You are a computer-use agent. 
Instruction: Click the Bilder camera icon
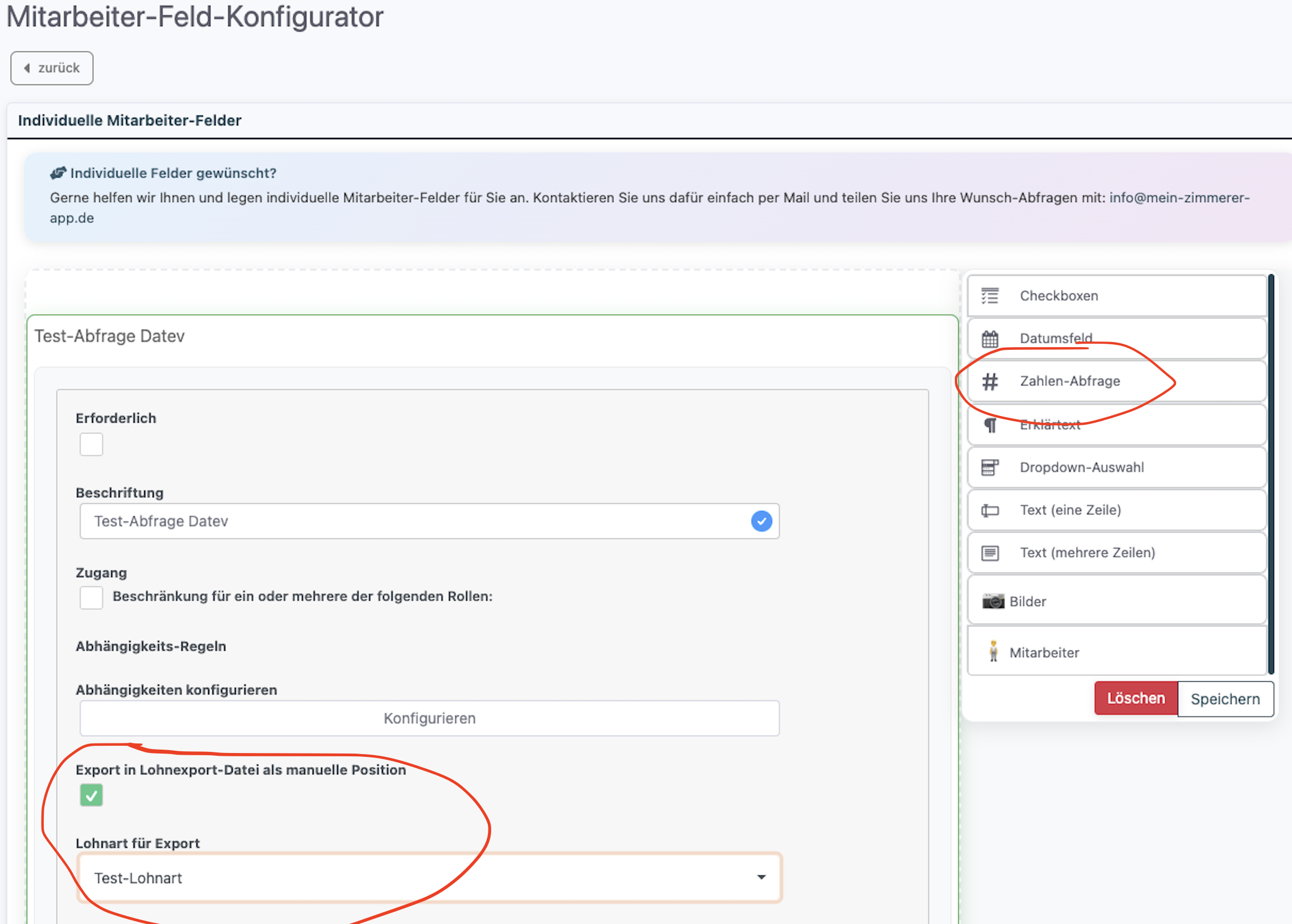pos(993,602)
